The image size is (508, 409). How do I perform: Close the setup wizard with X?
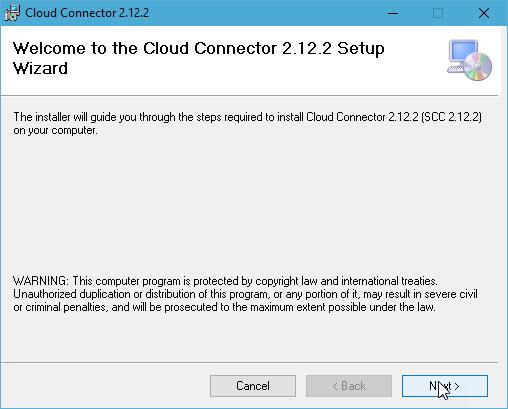pyautogui.click(x=484, y=13)
